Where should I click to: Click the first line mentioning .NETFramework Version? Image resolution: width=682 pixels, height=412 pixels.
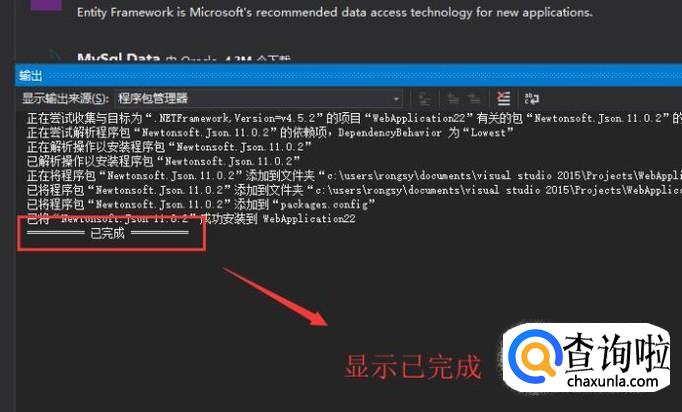354,118
